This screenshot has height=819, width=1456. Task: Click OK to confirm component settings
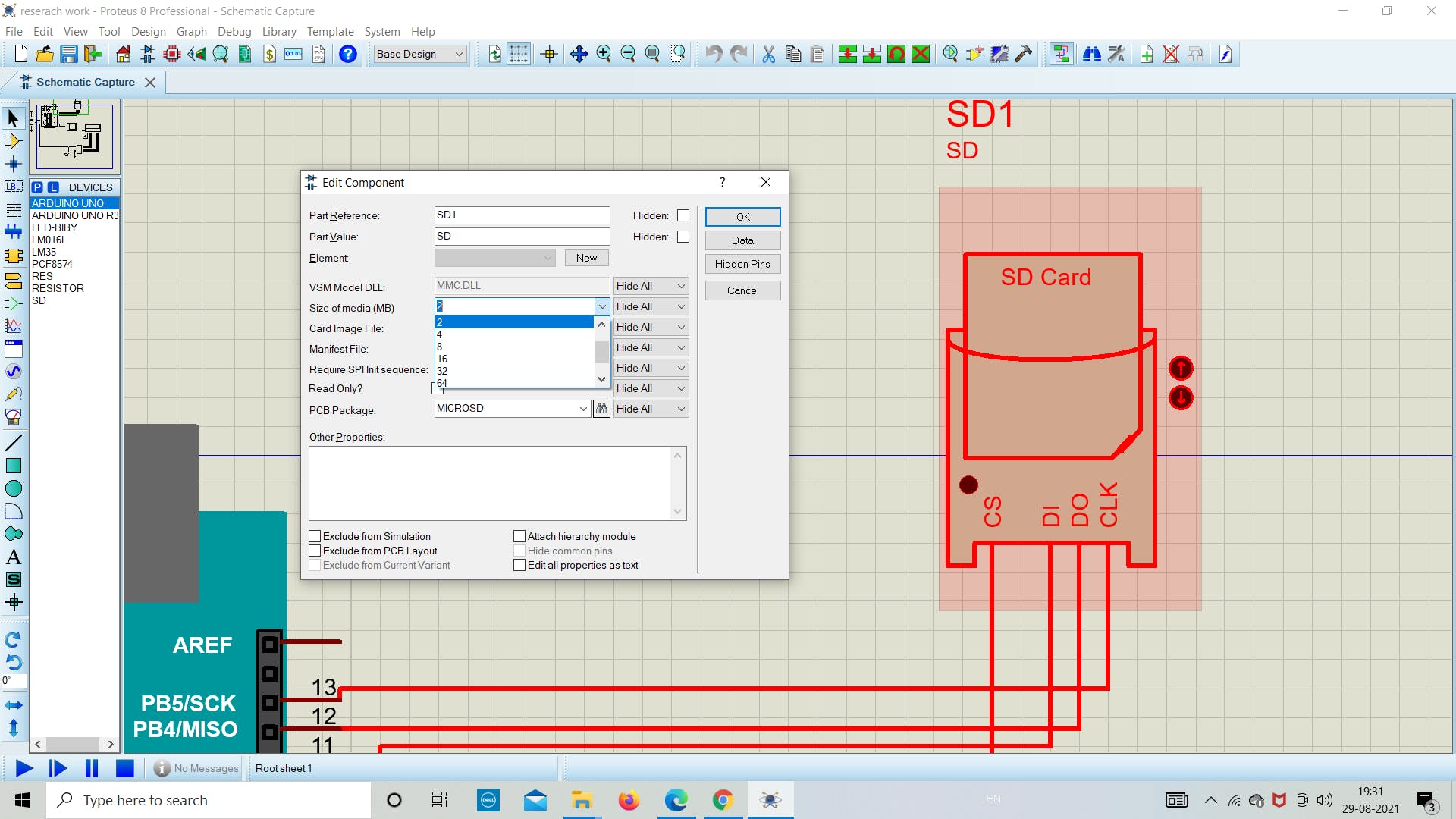(x=742, y=216)
